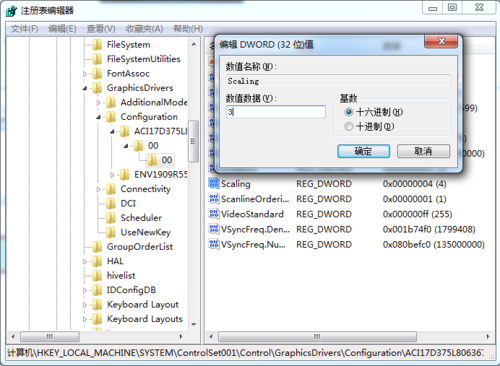Expand the Keyboard Layout tree node

click(x=85, y=305)
